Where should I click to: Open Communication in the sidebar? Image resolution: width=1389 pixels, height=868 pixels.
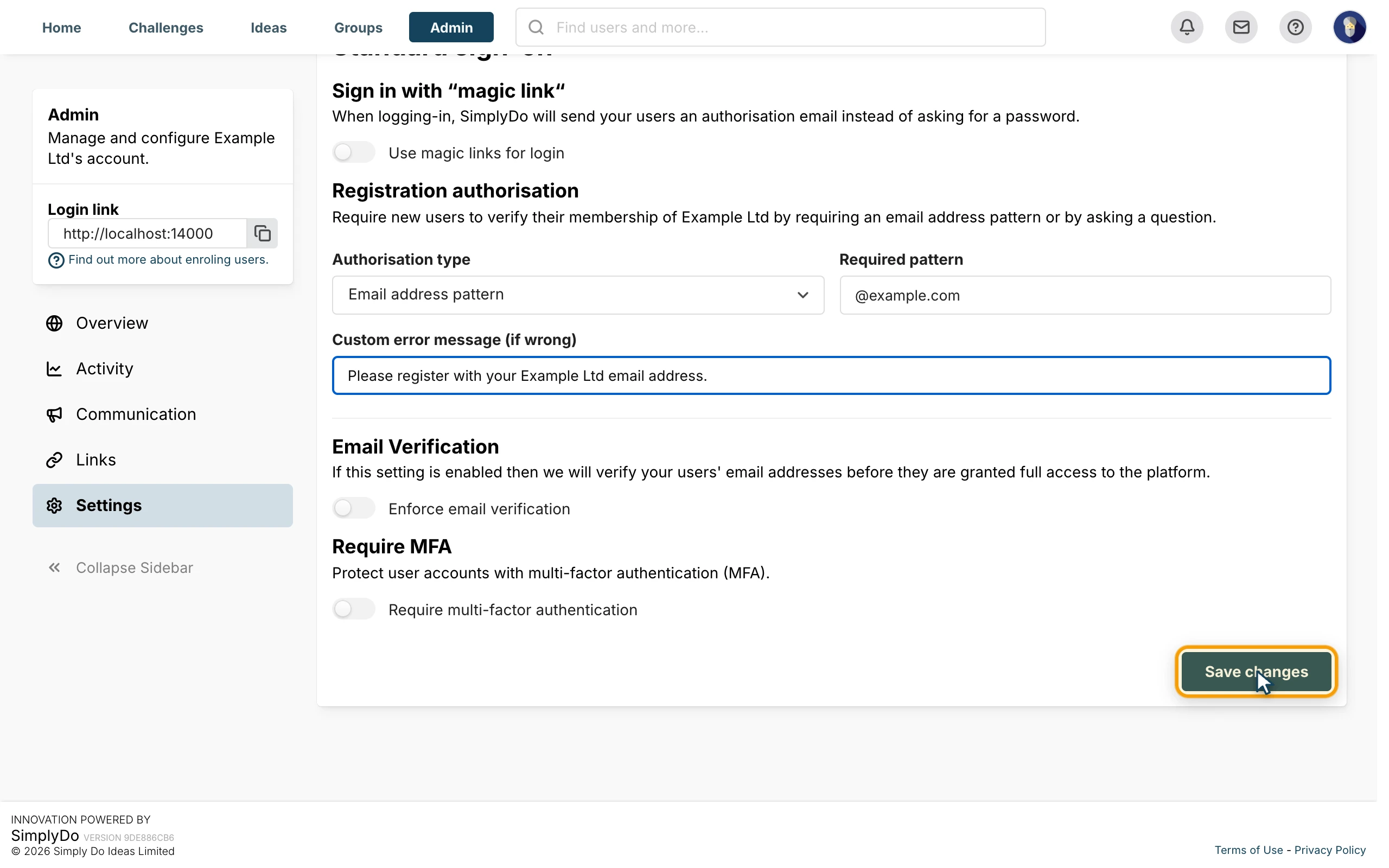[162, 414]
